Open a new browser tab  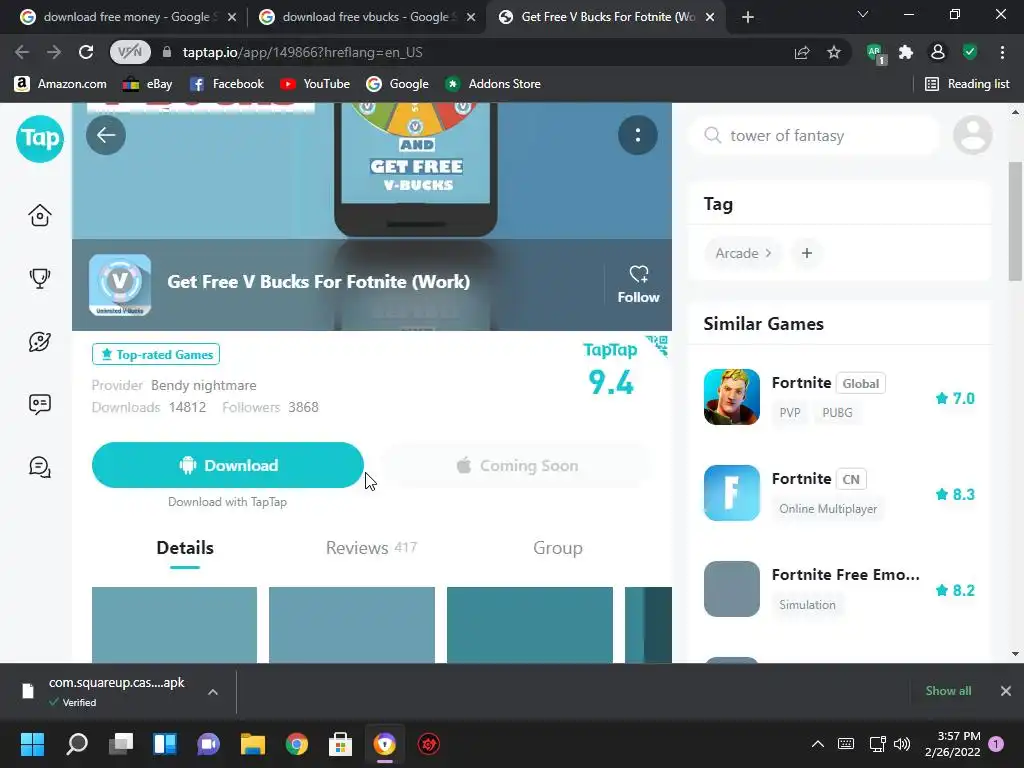748,17
